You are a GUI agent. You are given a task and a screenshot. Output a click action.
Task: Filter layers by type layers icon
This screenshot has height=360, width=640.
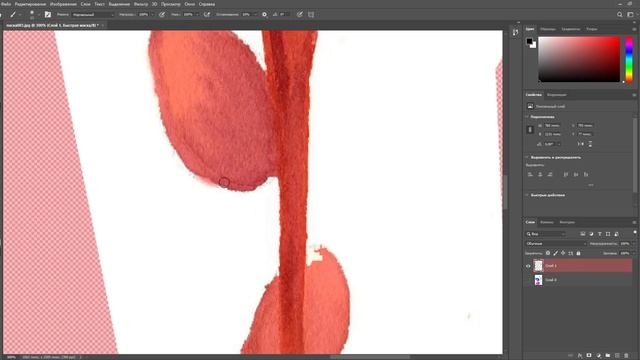(600, 234)
